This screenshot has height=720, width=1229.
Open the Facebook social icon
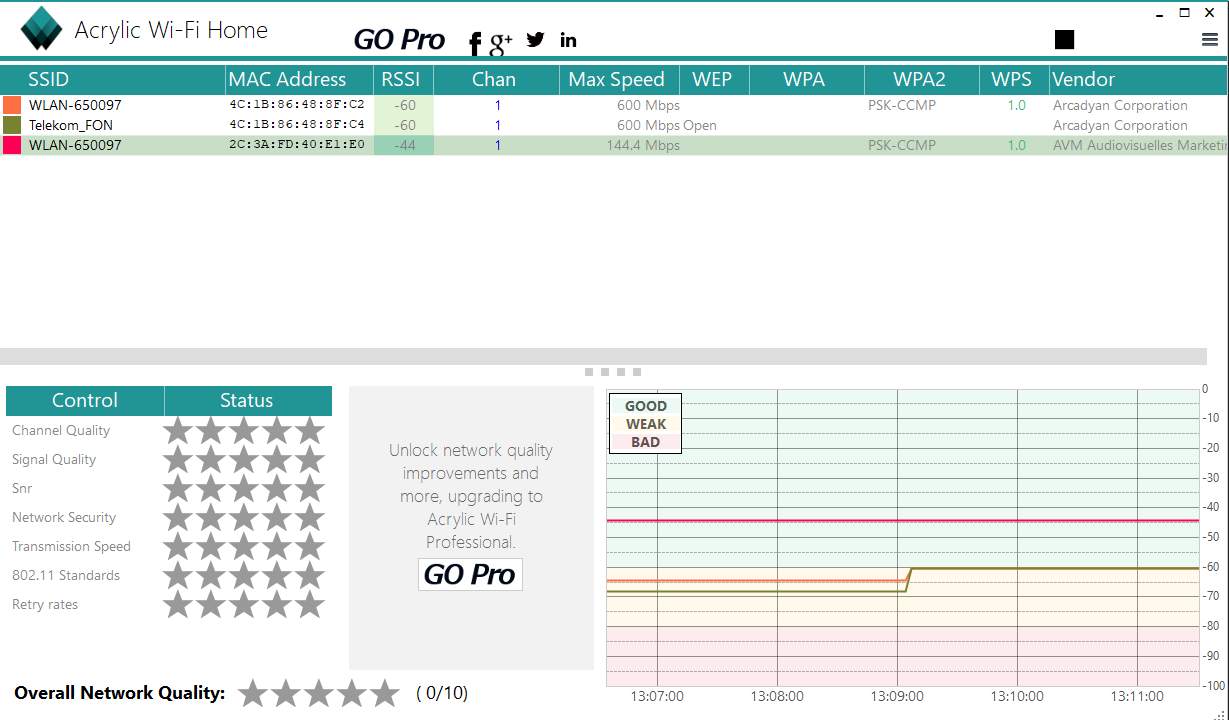click(x=475, y=42)
